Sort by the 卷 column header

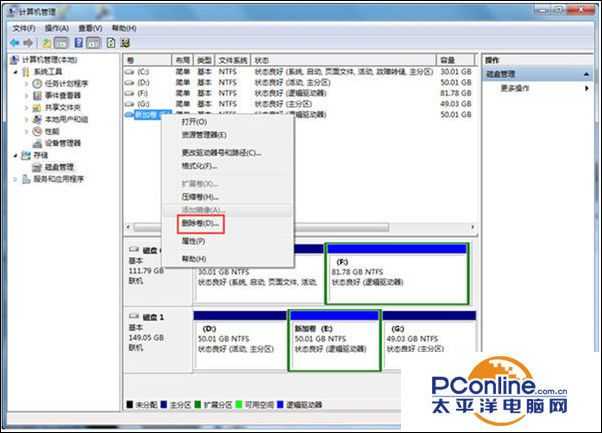[147, 60]
